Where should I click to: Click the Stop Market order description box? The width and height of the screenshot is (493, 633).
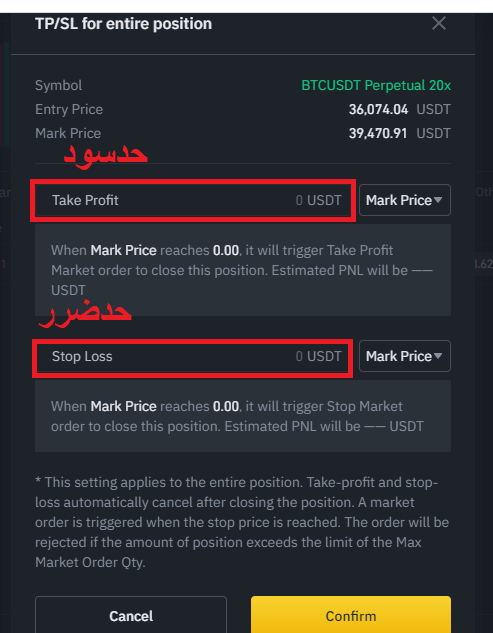tap(243, 416)
